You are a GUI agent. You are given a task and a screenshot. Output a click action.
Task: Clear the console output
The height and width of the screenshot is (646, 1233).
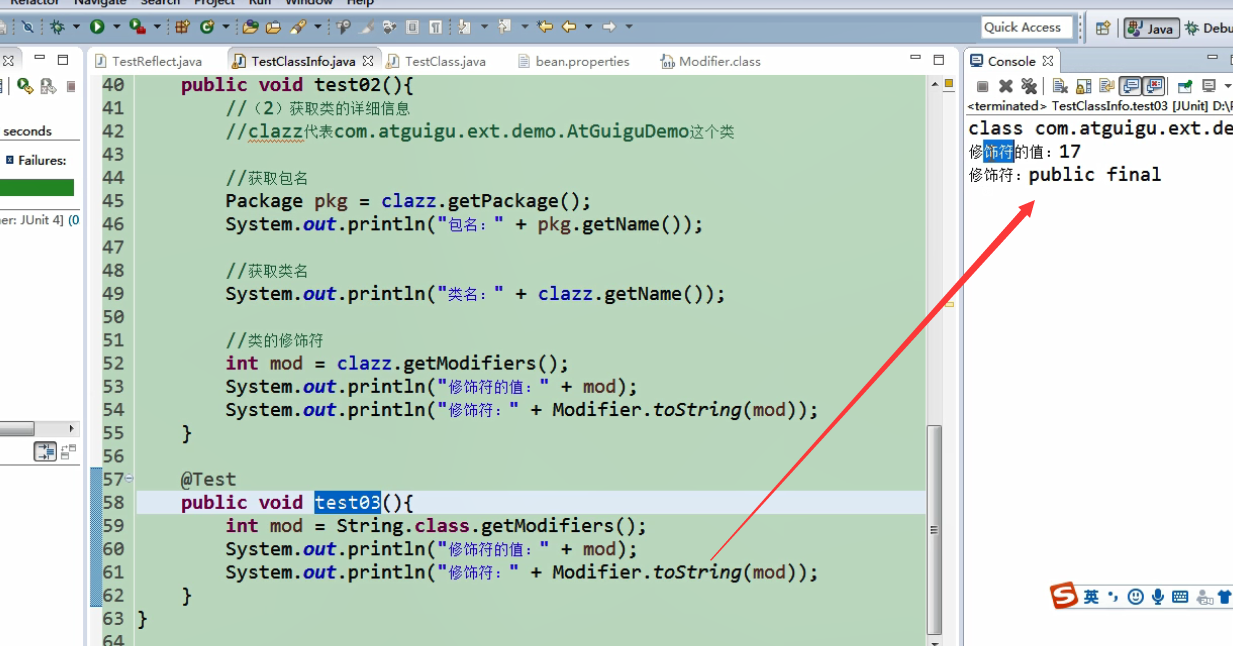click(x=1060, y=86)
